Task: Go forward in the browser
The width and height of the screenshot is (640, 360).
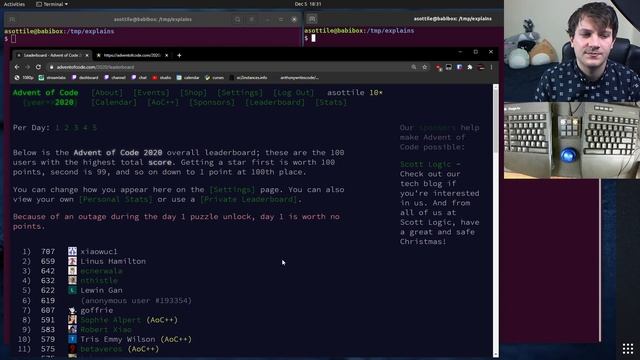Action: click(x=27, y=67)
